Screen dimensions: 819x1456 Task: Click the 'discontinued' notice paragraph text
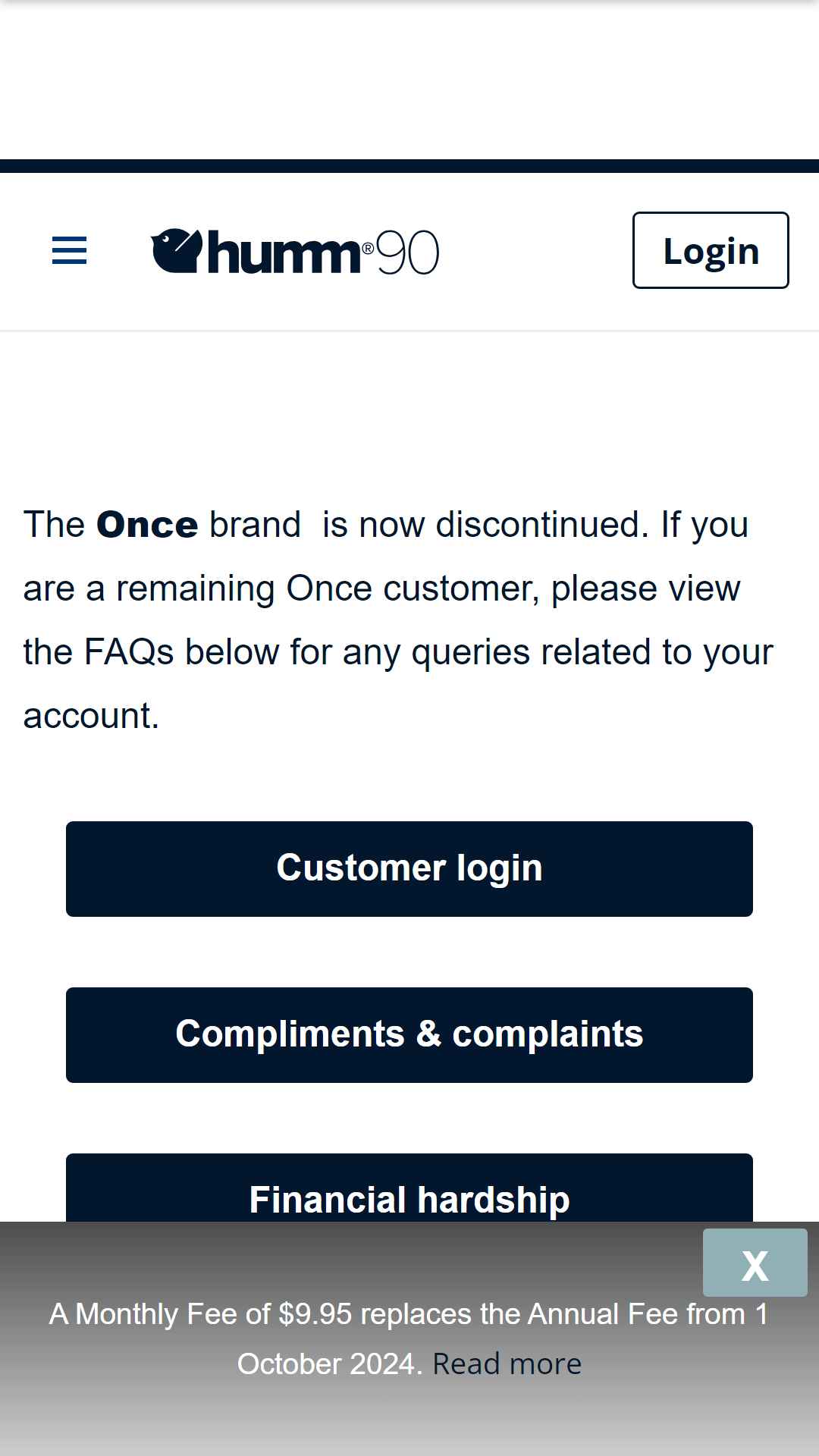tap(398, 620)
